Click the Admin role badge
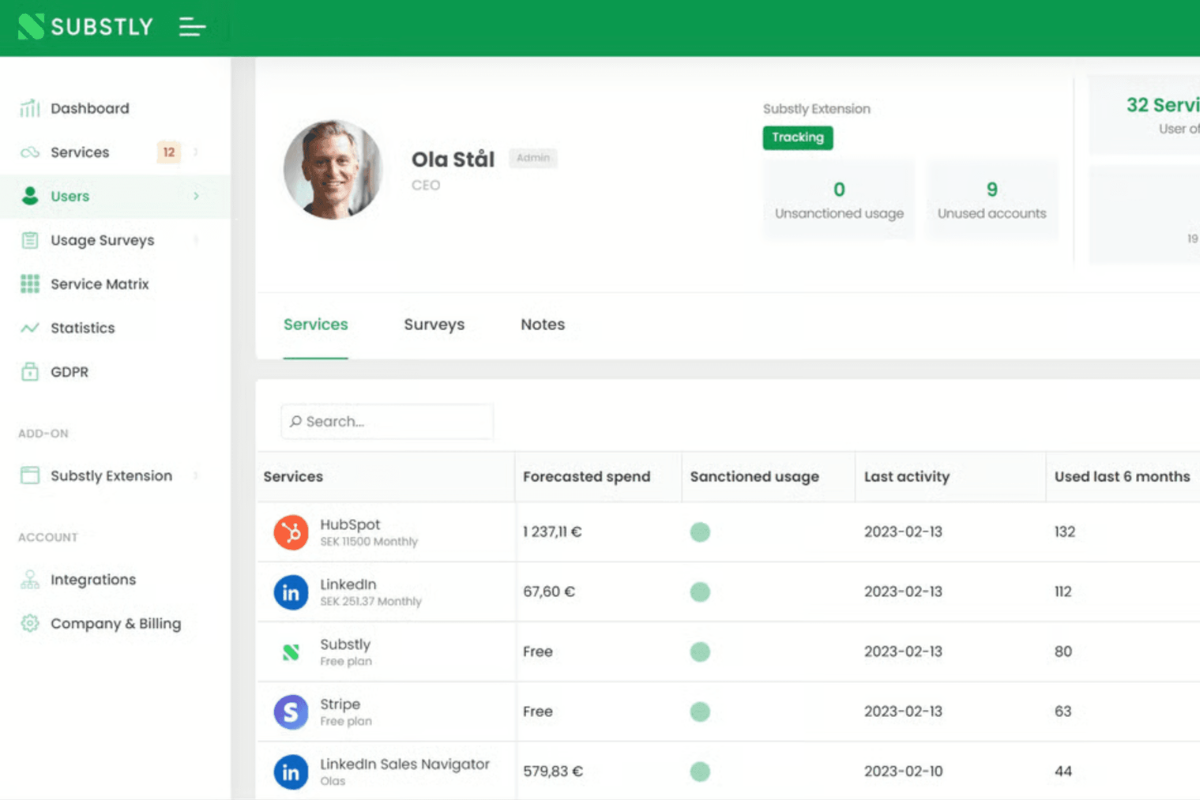Image resolution: width=1200 pixels, height=800 pixels. point(533,158)
